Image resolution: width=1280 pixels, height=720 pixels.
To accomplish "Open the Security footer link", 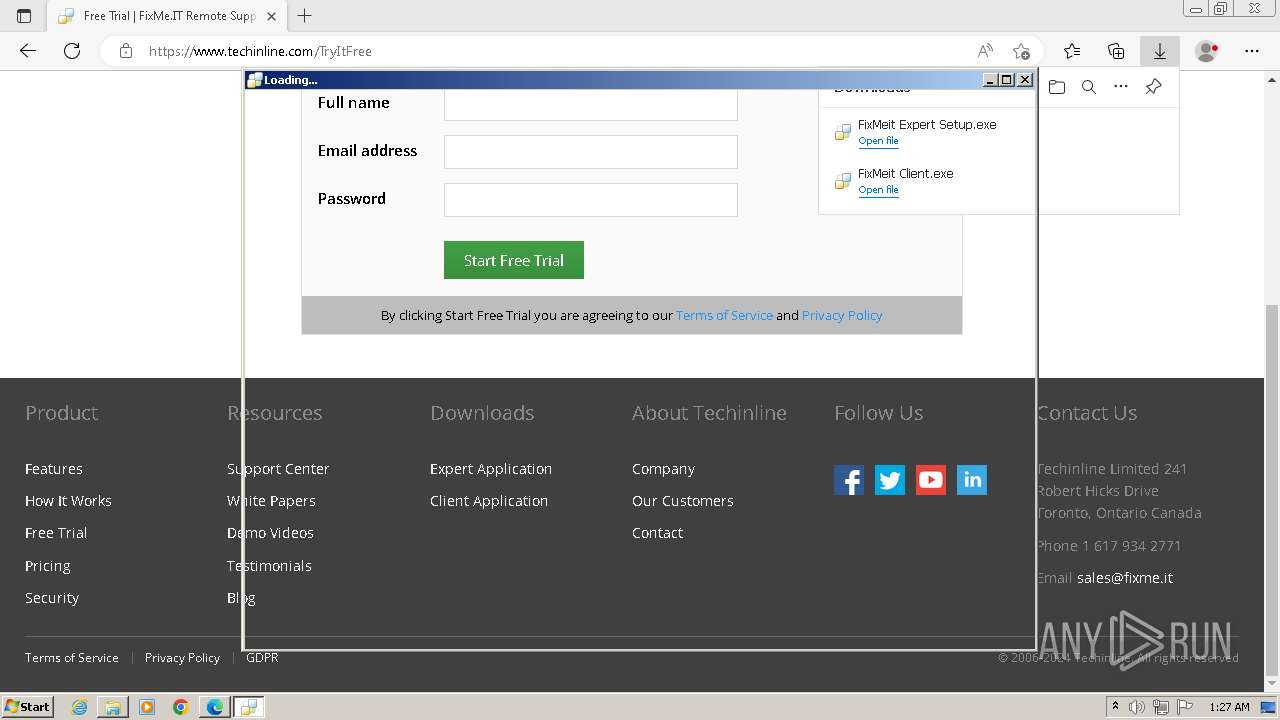I will pos(52,598).
